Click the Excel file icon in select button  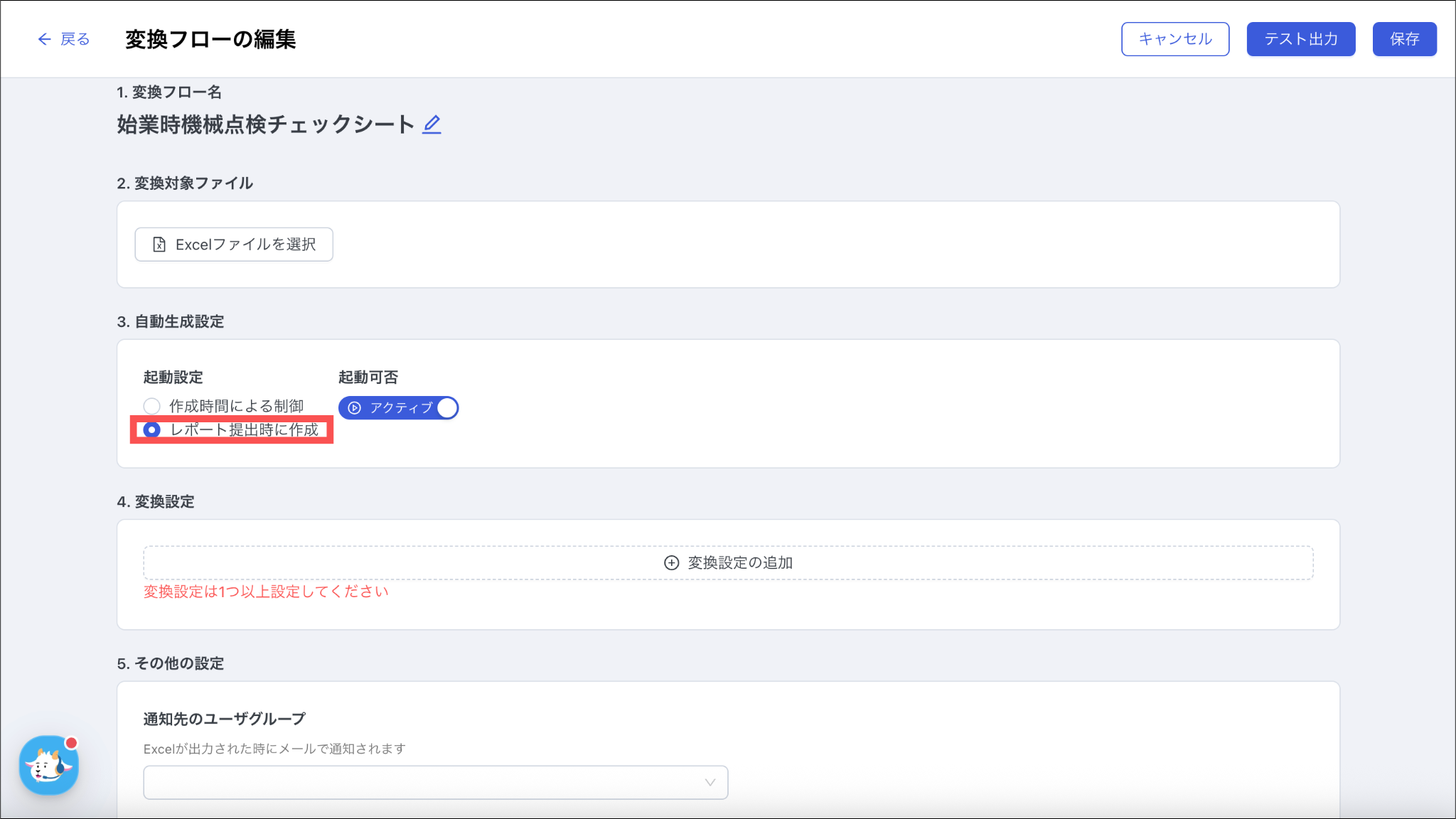[x=159, y=245]
